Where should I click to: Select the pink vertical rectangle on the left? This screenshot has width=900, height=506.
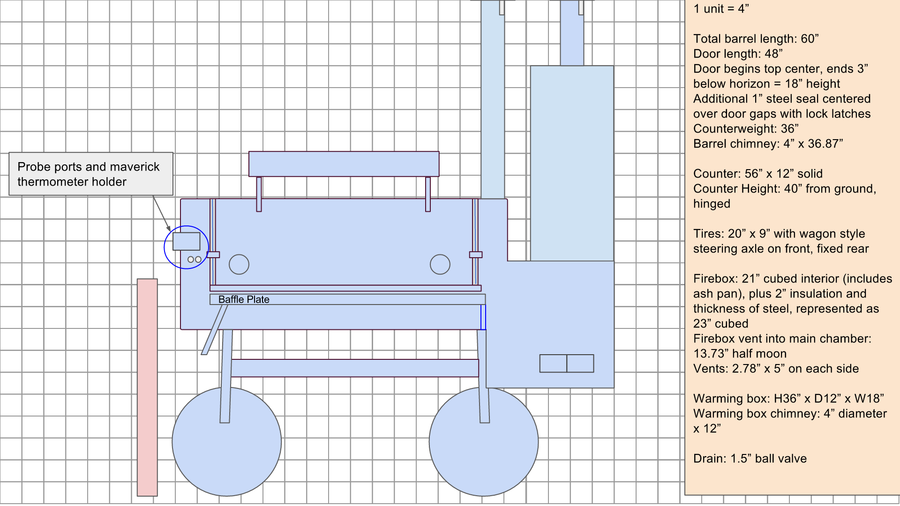click(x=147, y=386)
